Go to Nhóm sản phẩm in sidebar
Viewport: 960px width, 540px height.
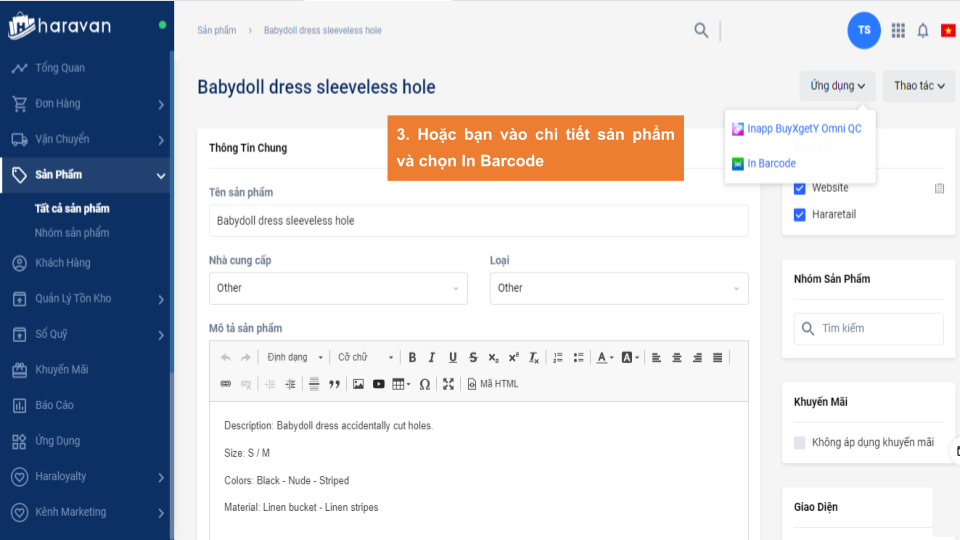pos(72,233)
